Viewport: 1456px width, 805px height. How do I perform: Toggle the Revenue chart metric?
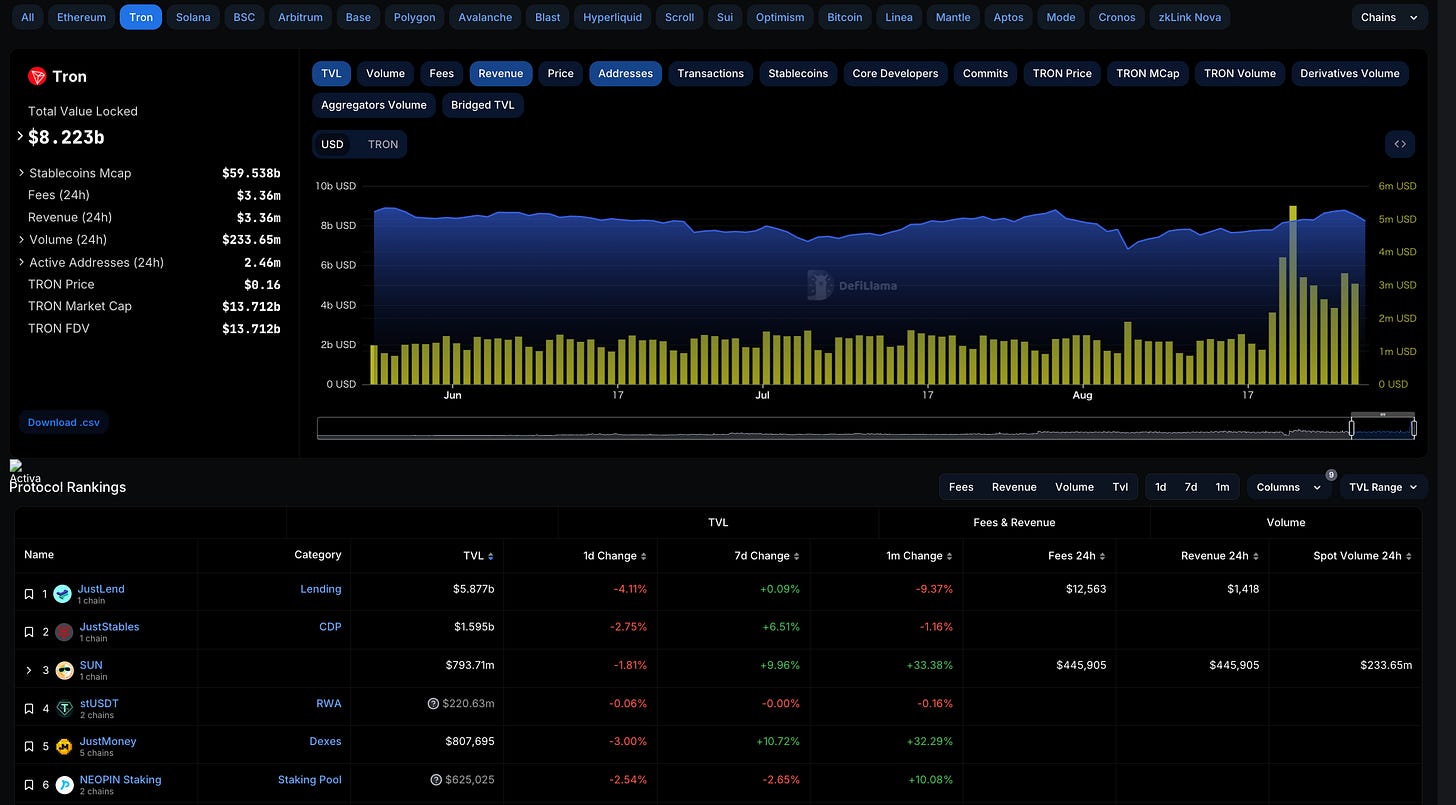click(501, 73)
